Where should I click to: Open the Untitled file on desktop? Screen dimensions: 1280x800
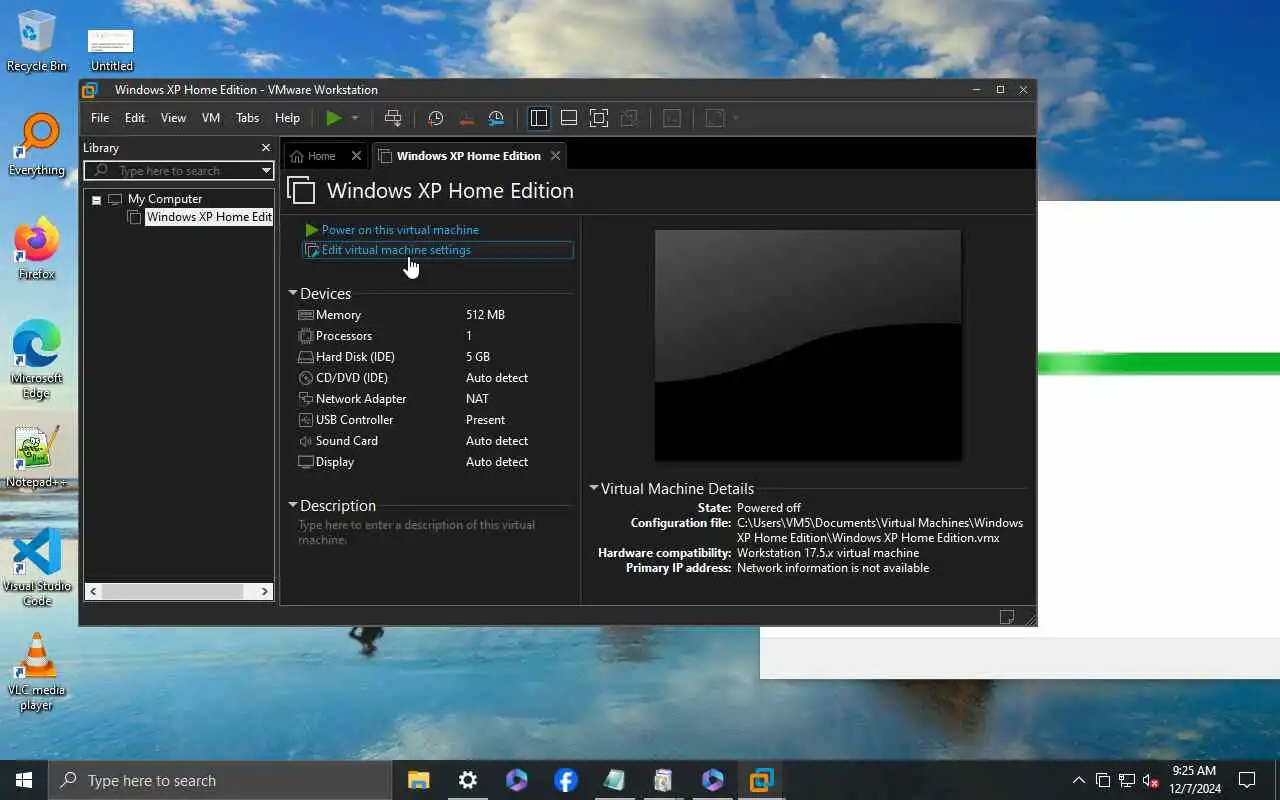pos(111,50)
